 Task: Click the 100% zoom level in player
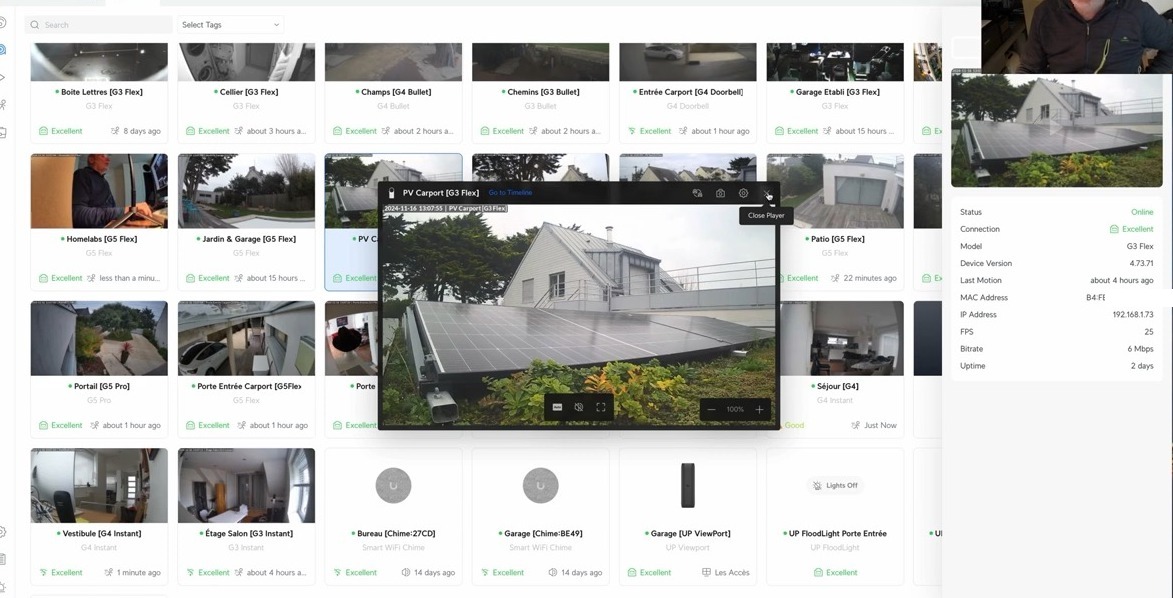tap(735, 409)
